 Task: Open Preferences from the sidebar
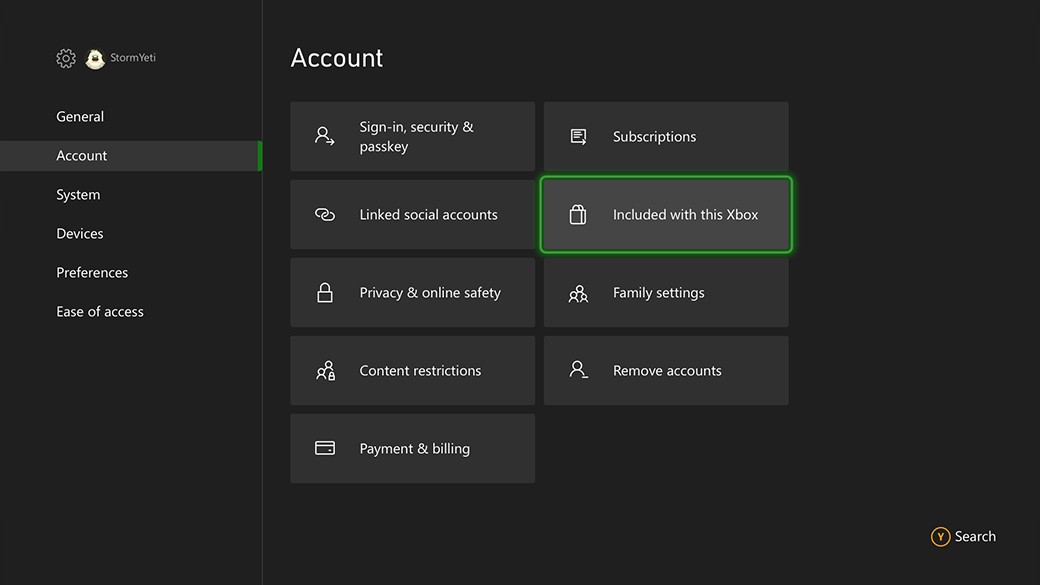pos(92,273)
